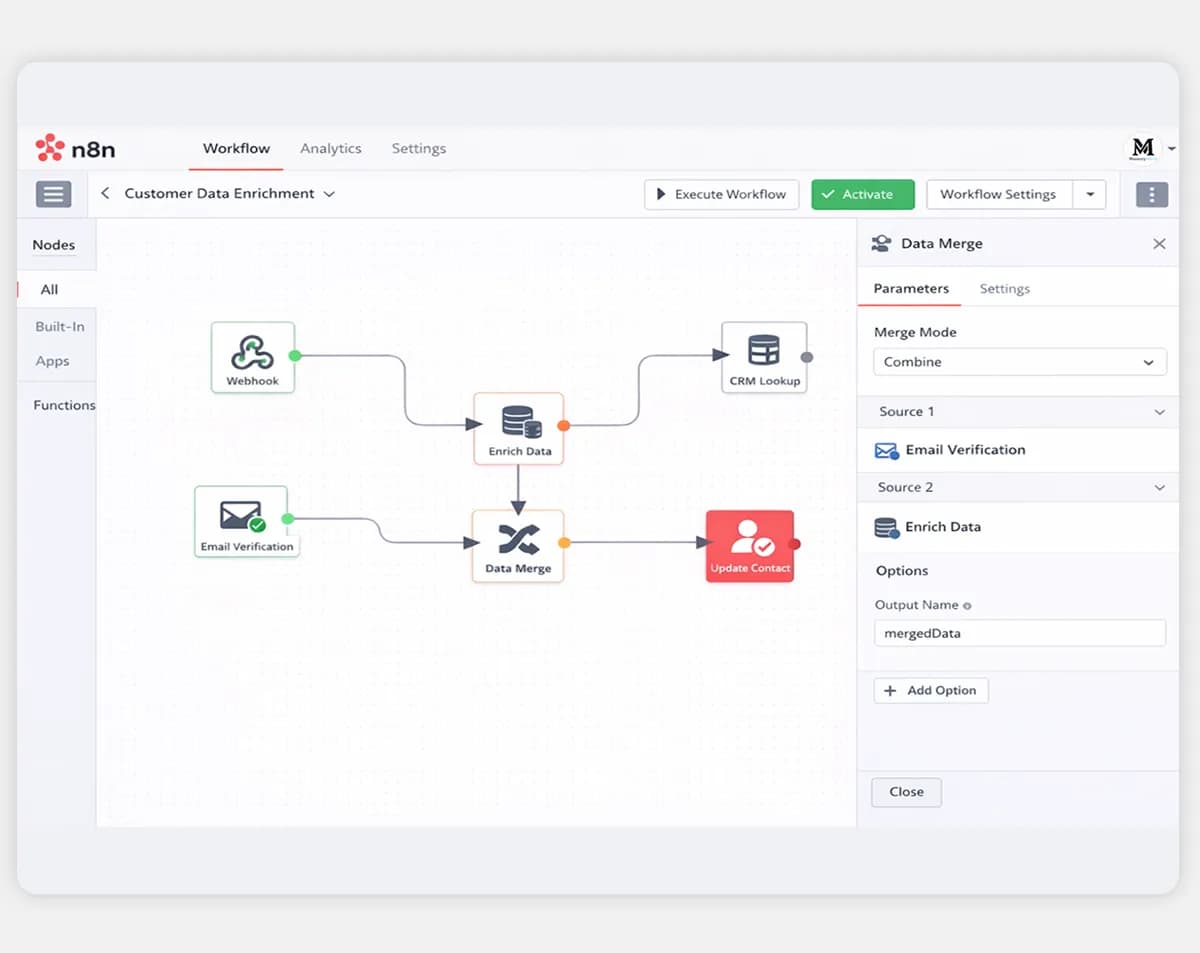Open the Workflow Settings dropdown arrow
Viewport: 1200px width, 953px height.
[1090, 194]
